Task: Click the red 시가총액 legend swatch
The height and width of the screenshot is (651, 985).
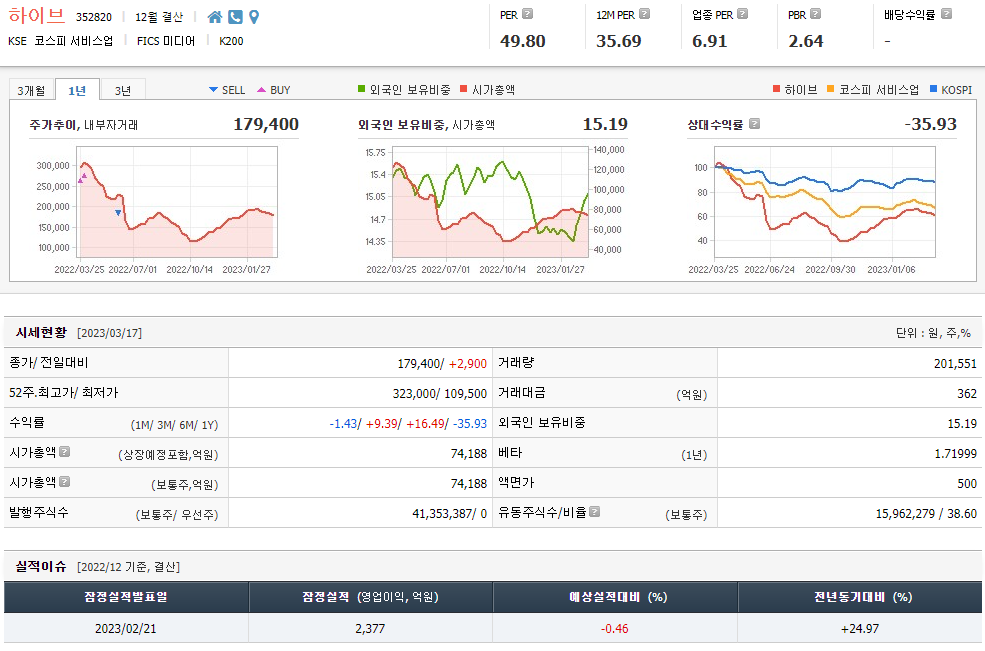Action: click(464, 89)
